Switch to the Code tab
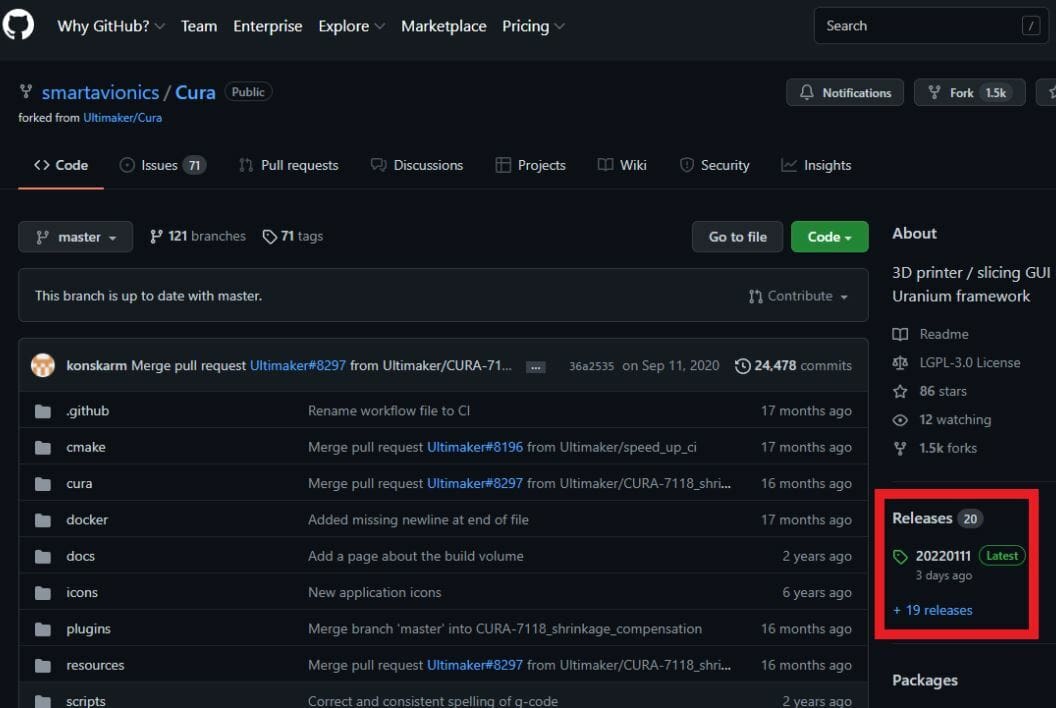This screenshot has width=1056, height=708. 61,165
